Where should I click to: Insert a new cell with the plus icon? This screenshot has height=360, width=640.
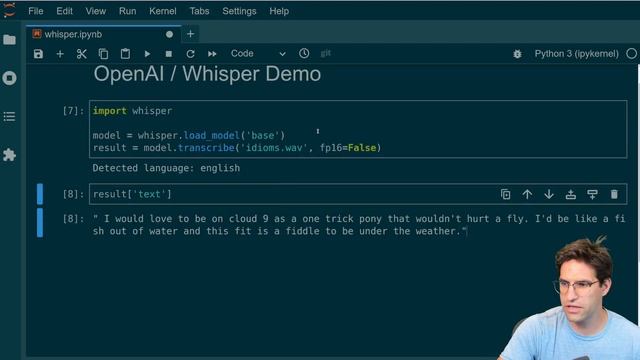[x=60, y=54]
